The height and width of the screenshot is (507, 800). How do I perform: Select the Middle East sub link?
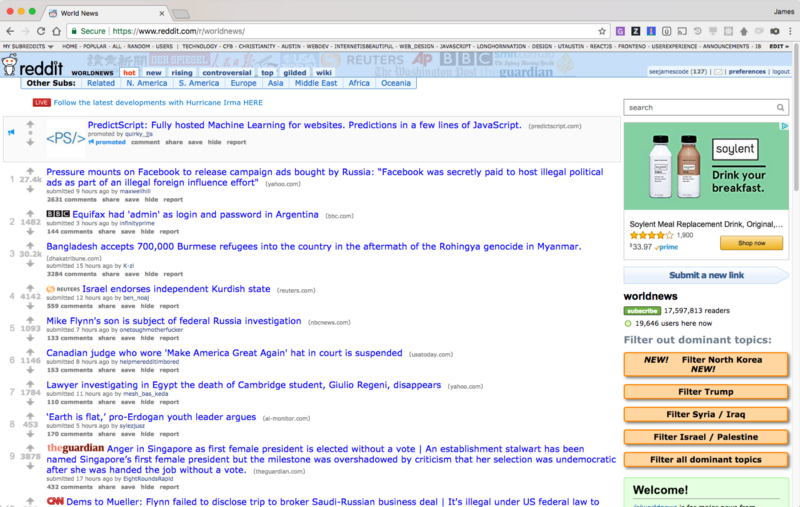point(316,83)
